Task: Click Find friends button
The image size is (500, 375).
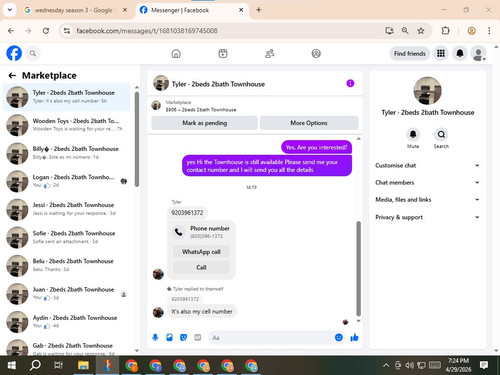Action: 410,53
